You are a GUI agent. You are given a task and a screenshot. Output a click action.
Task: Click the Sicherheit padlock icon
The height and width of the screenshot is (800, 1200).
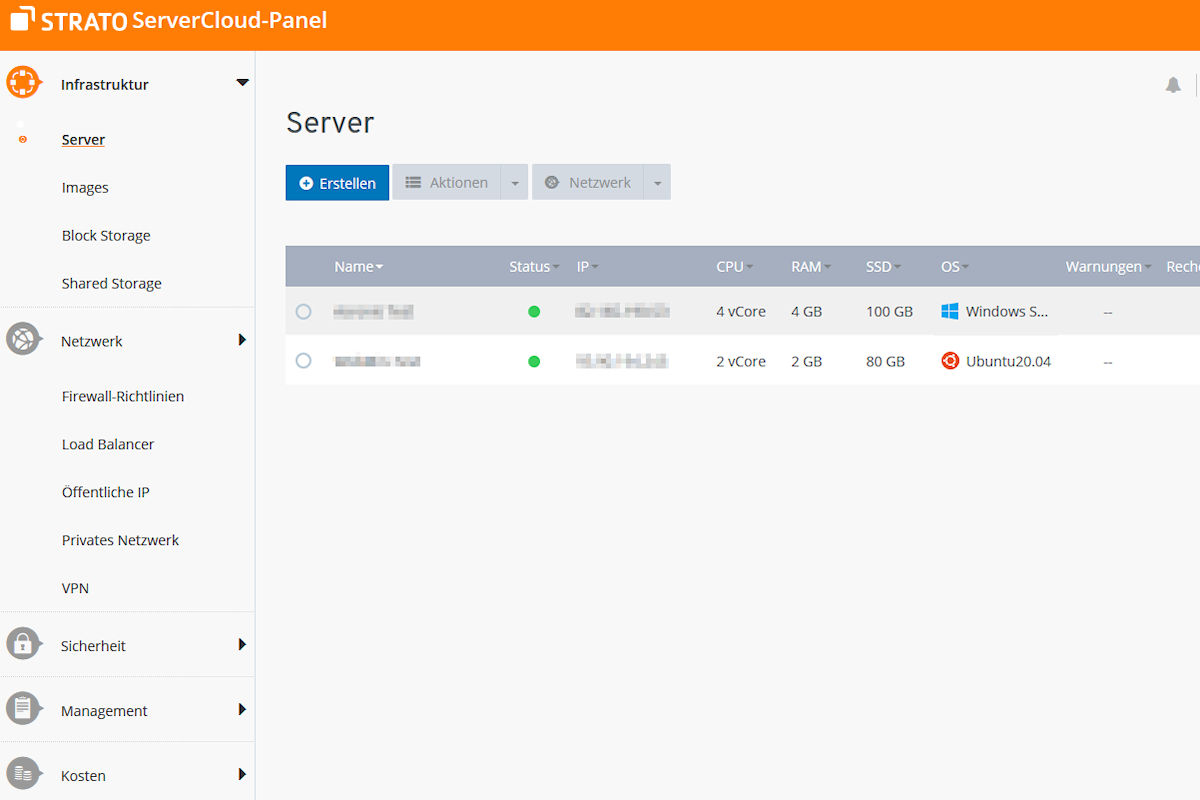click(23, 644)
